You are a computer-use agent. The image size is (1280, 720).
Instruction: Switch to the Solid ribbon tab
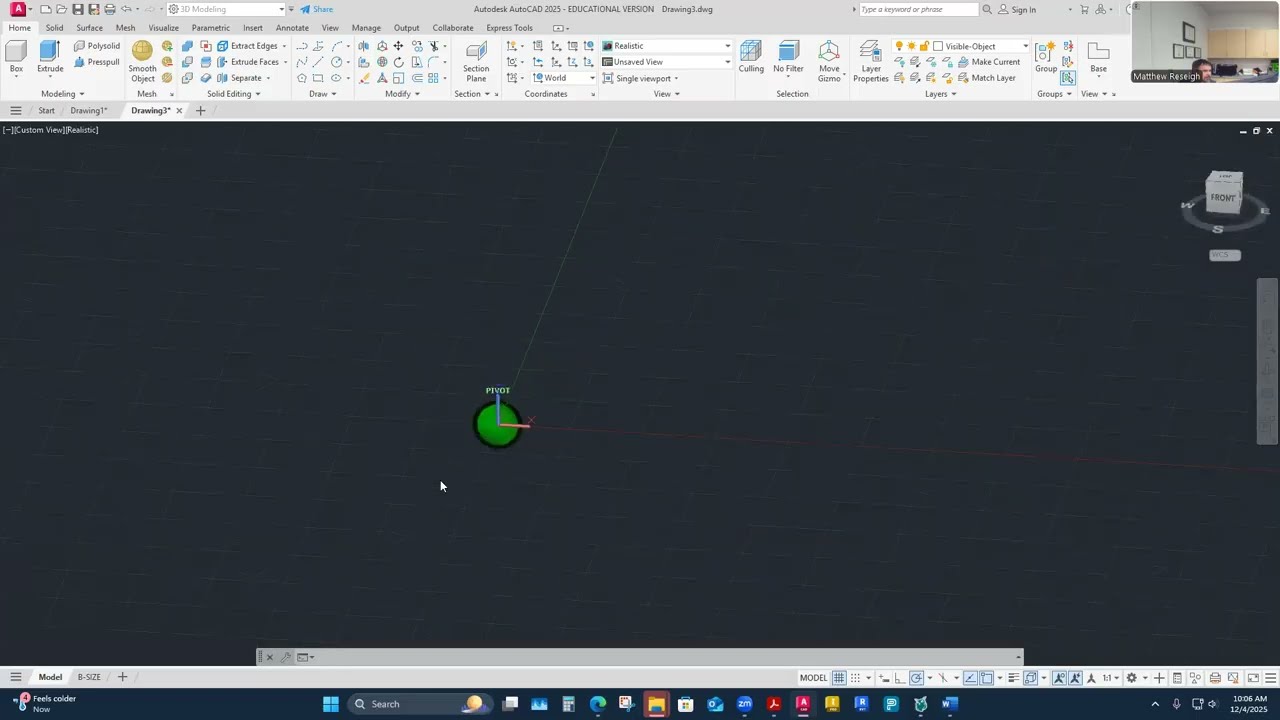coord(54,28)
